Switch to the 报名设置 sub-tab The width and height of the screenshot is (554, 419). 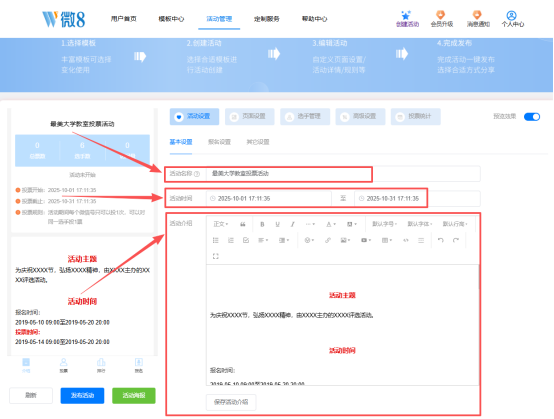pyautogui.click(x=219, y=142)
